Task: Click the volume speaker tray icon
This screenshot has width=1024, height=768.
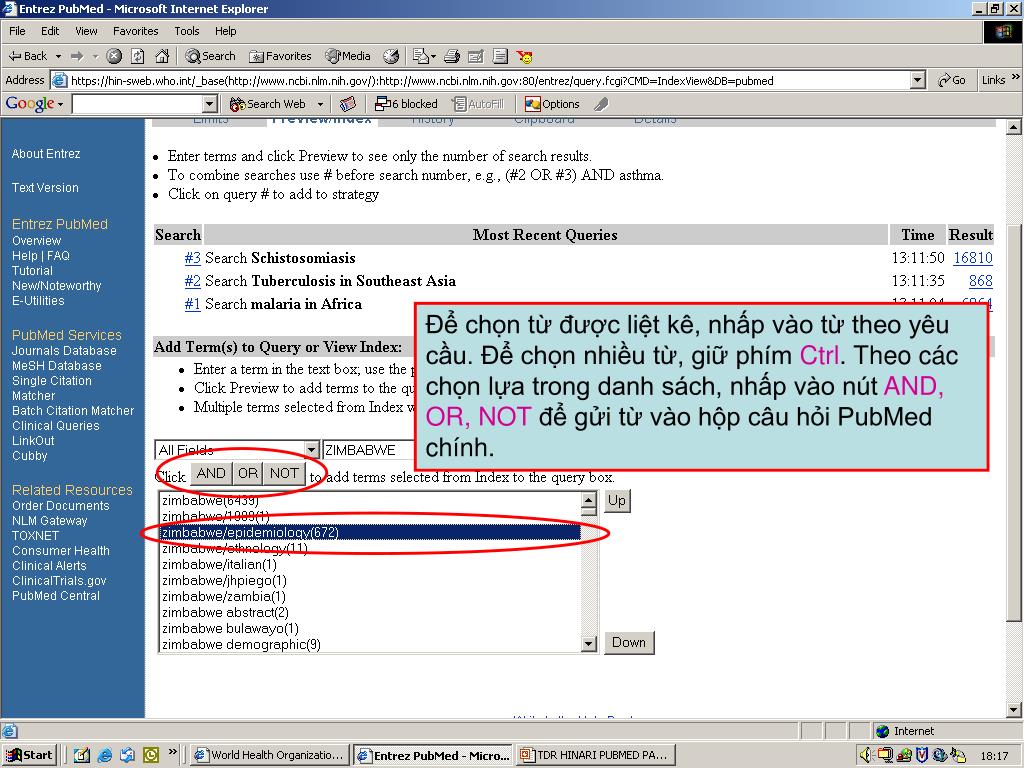Action: tap(865, 755)
